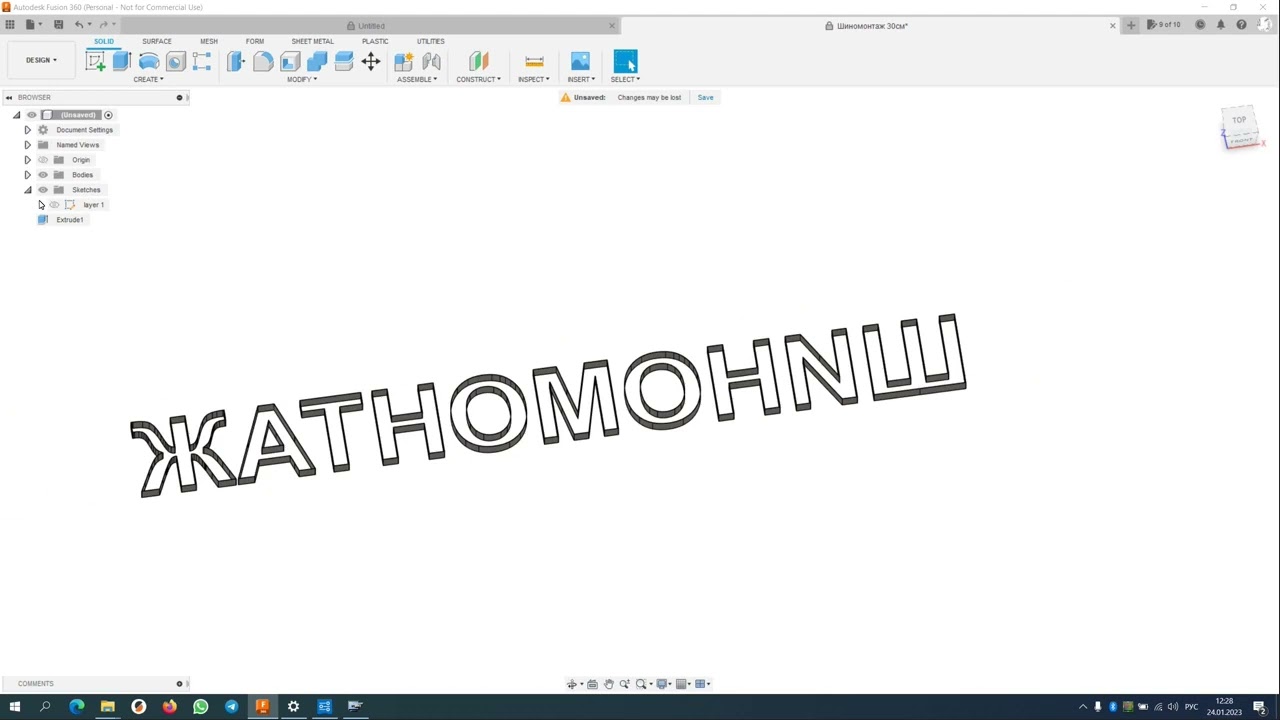This screenshot has height=720, width=1280.
Task: Toggle visibility of the Unsaved root component
Action: [x=32, y=115]
